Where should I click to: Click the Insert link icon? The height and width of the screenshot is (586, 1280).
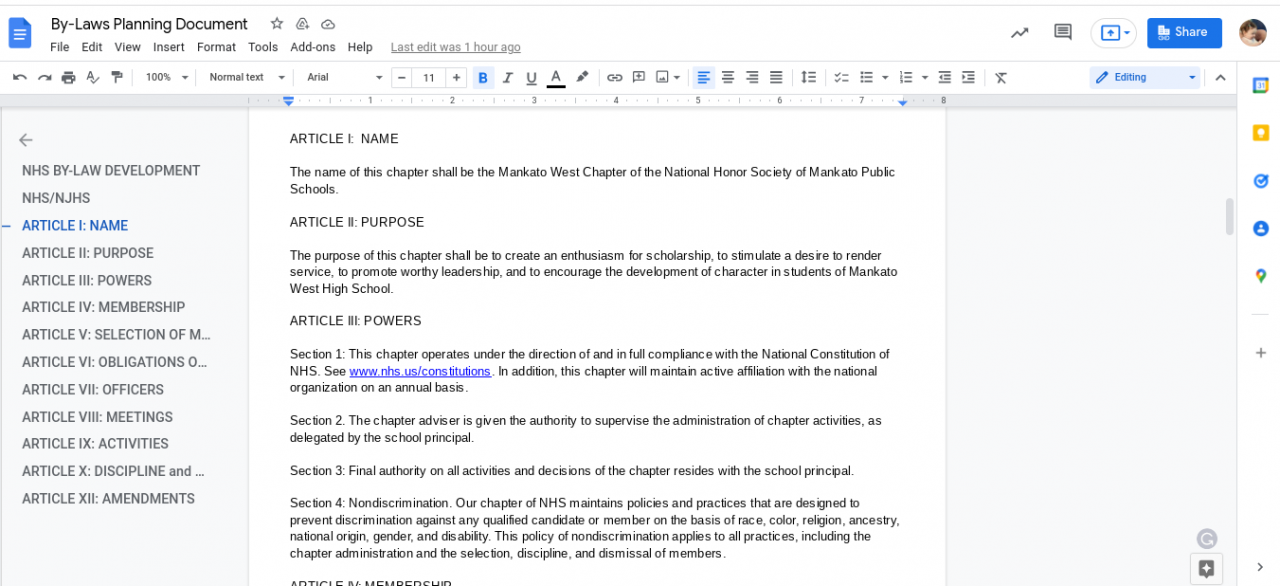pyautogui.click(x=614, y=77)
